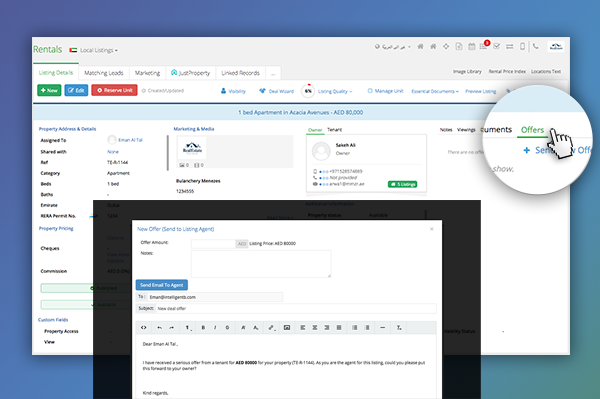Open the Offers tab
This screenshot has height=399, width=600.
pos(532,130)
